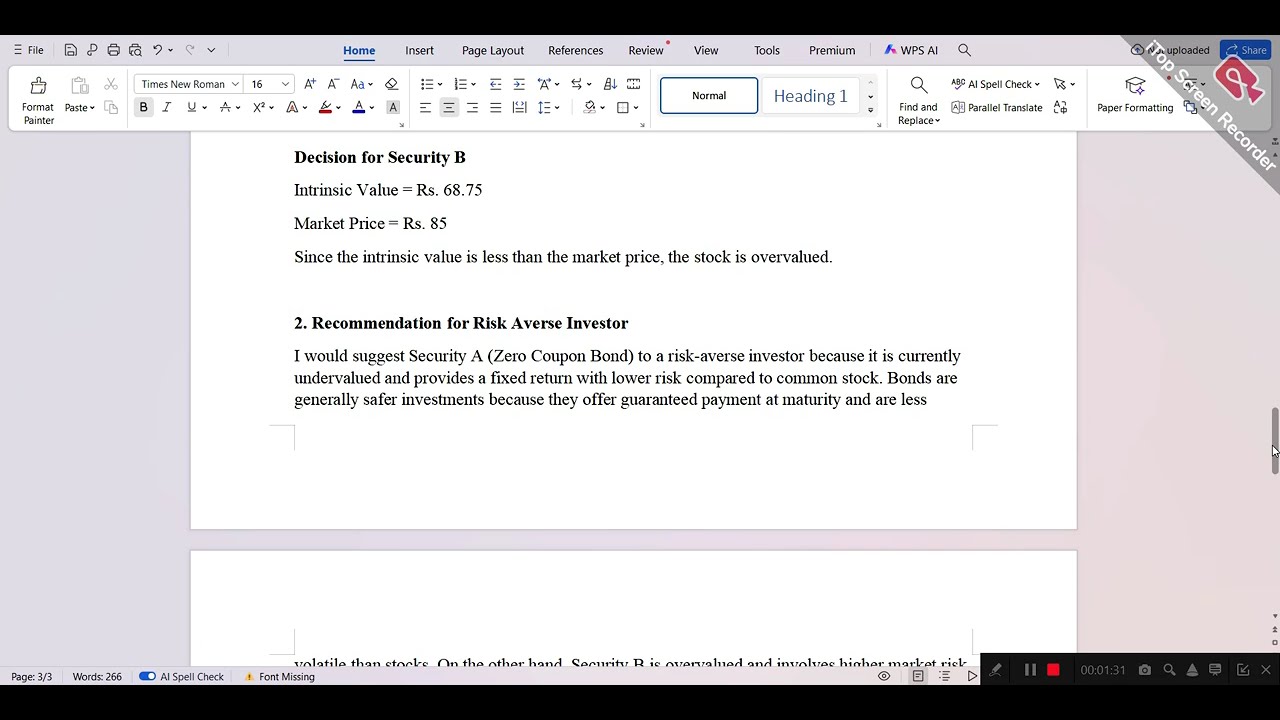Switch to the Review tab
The height and width of the screenshot is (720, 1280).
(646, 50)
